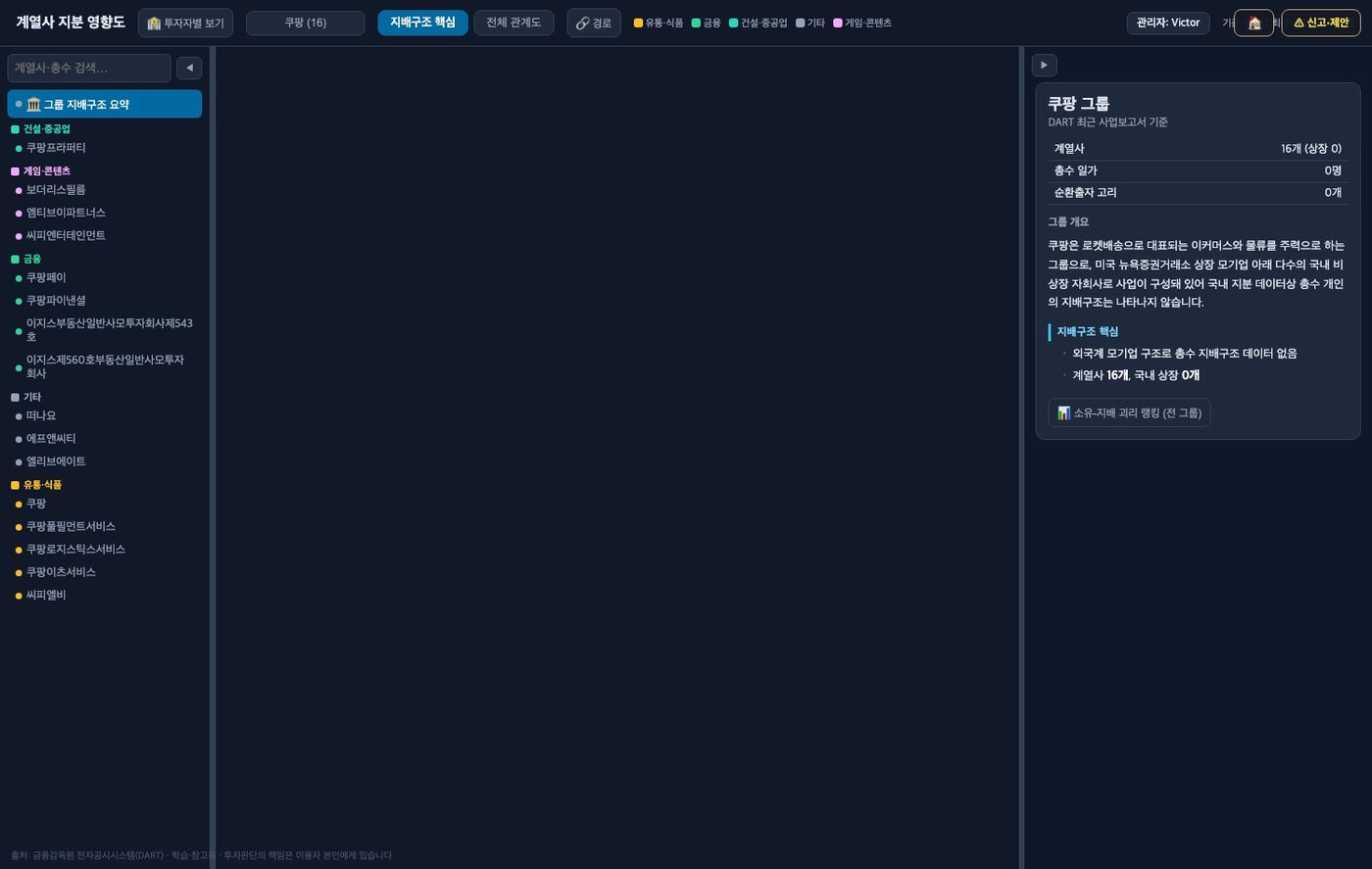Image resolution: width=1372 pixels, height=869 pixels.
Task: Select 그룹 지배구조 요약 in sidebar
Action: [x=105, y=104]
